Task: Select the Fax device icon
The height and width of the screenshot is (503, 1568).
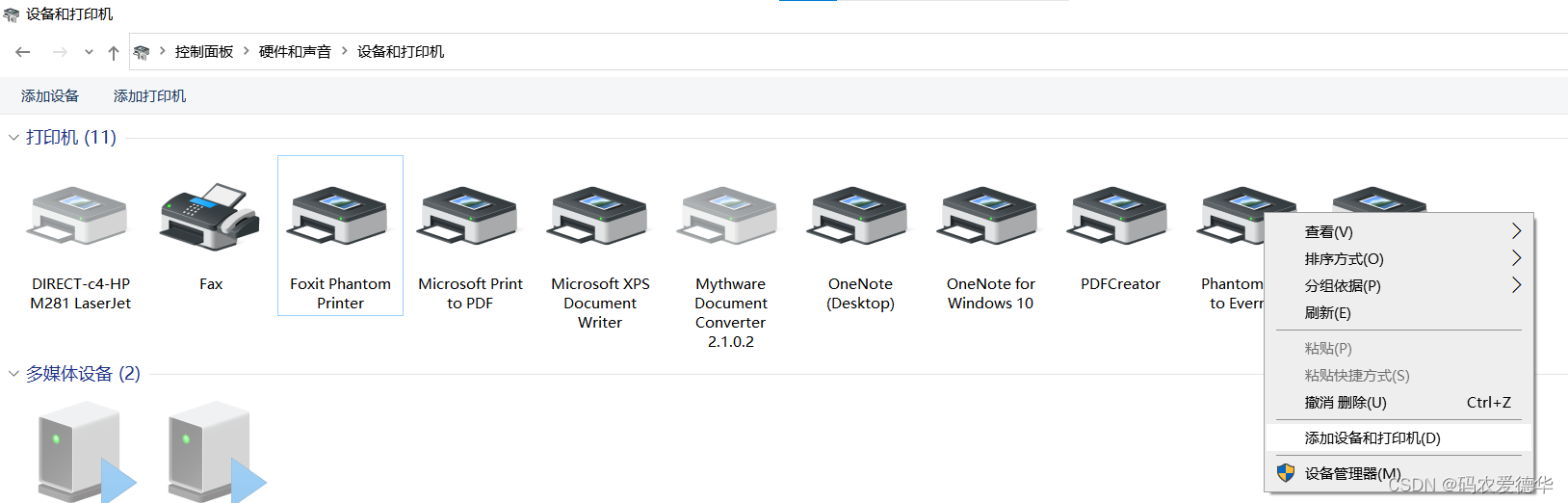Action: [x=210, y=217]
